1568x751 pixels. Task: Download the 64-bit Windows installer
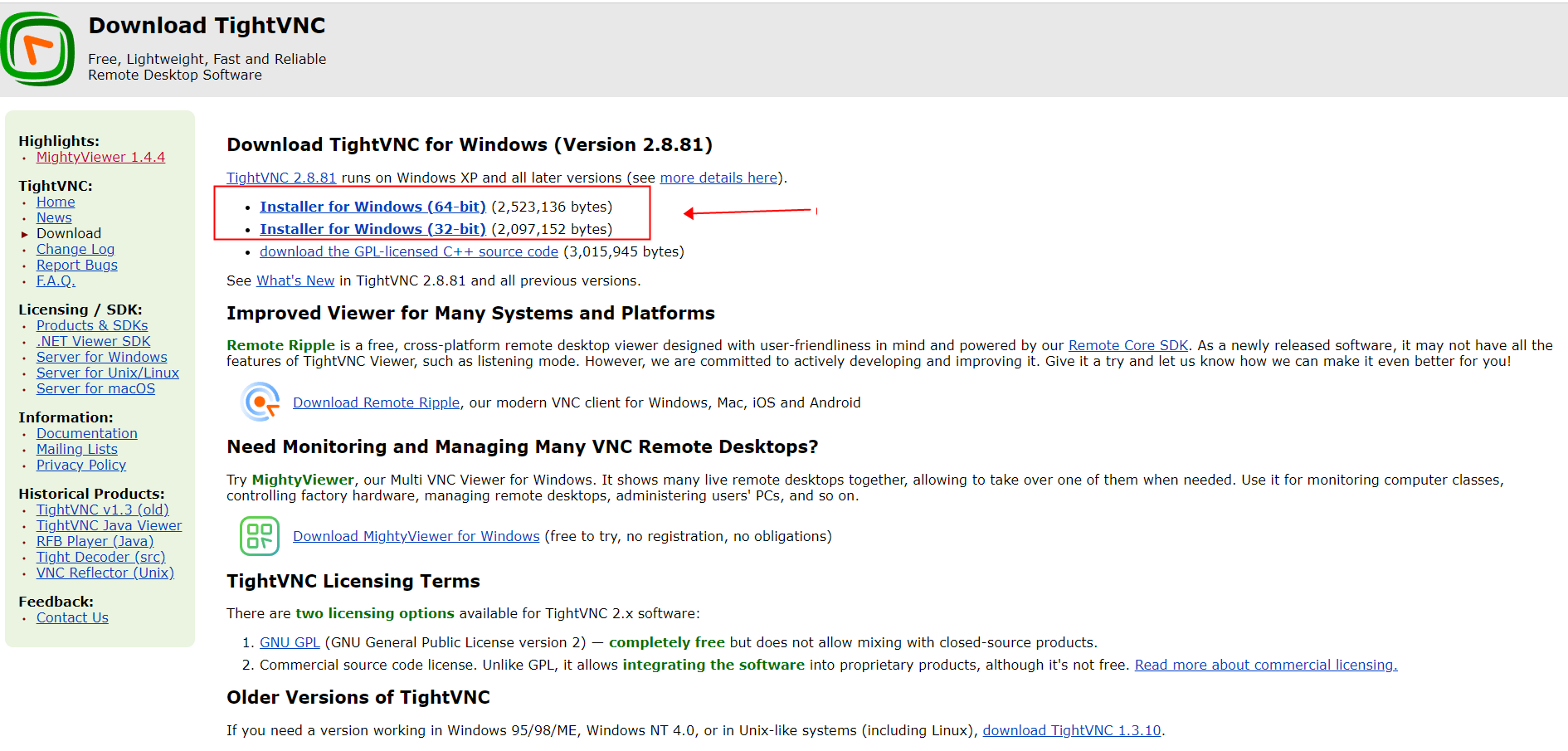(373, 207)
